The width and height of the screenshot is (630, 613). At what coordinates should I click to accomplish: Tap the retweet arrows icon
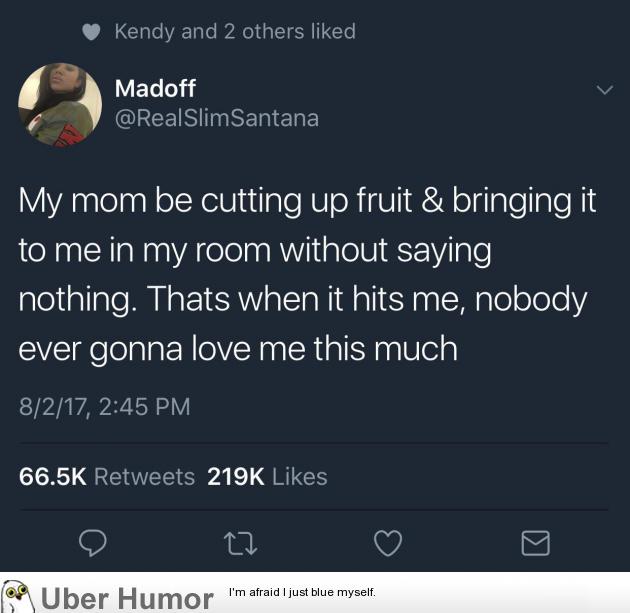(240, 543)
